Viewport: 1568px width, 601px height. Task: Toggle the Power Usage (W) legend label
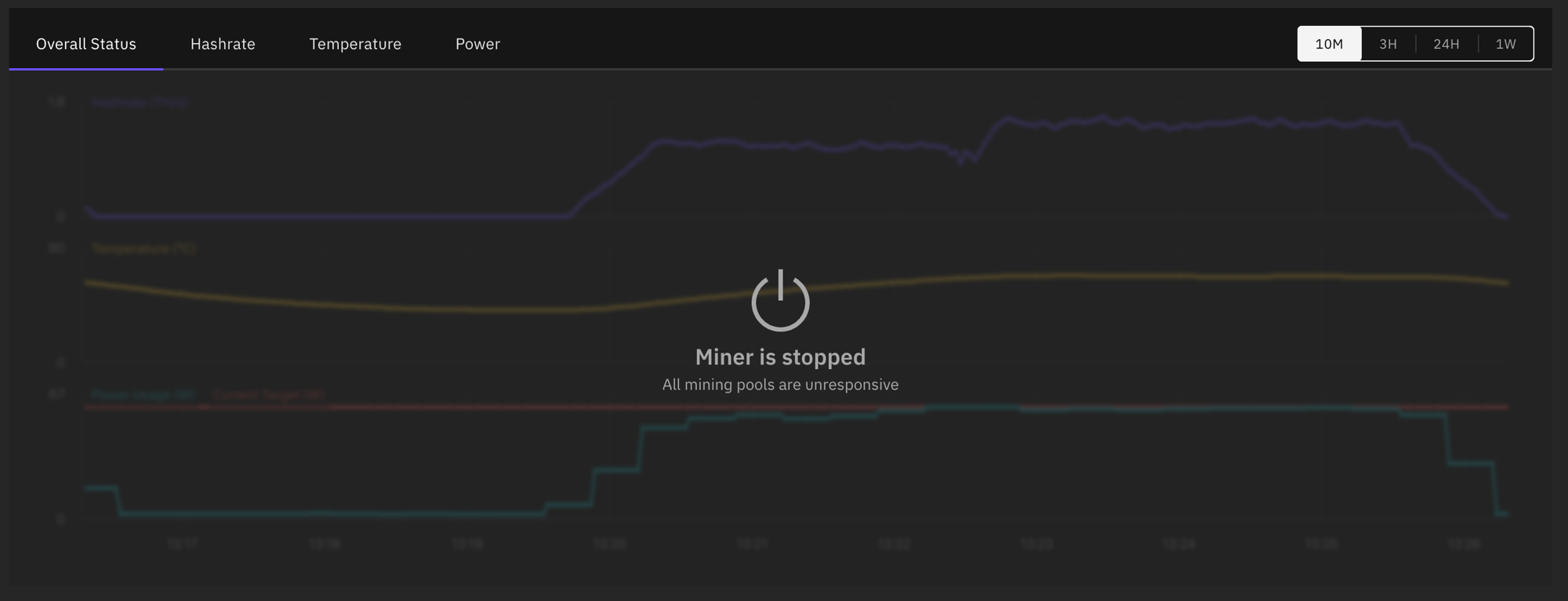[143, 395]
